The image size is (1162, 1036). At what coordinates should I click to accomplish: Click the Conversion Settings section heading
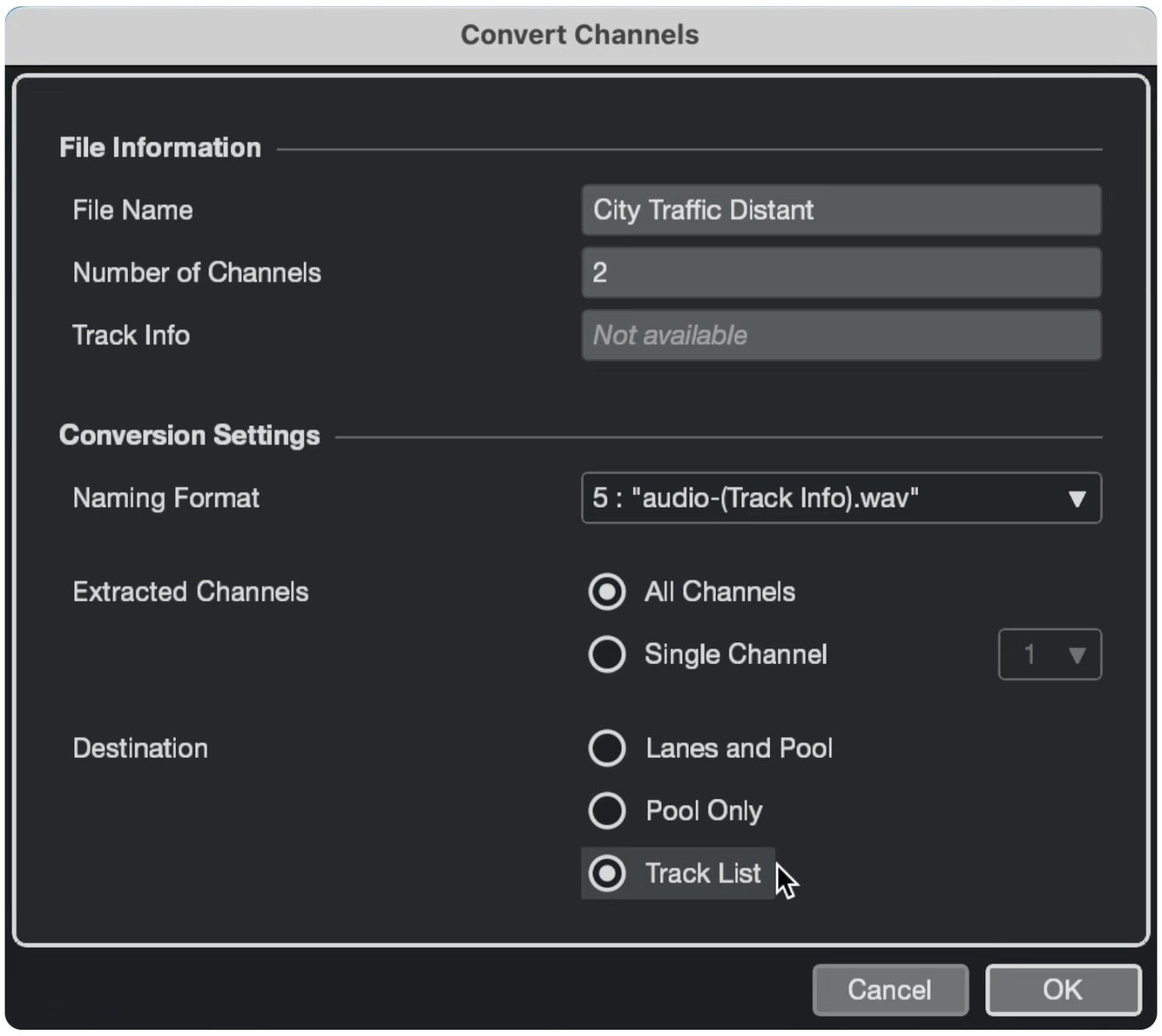coord(189,435)
